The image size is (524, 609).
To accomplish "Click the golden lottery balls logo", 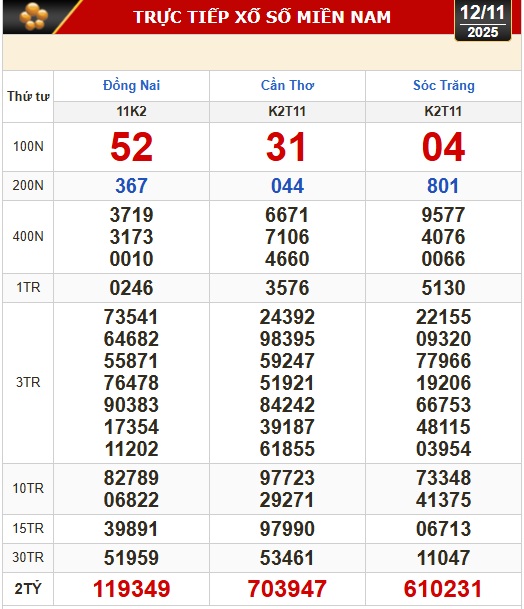I will [x=33, y=17].
